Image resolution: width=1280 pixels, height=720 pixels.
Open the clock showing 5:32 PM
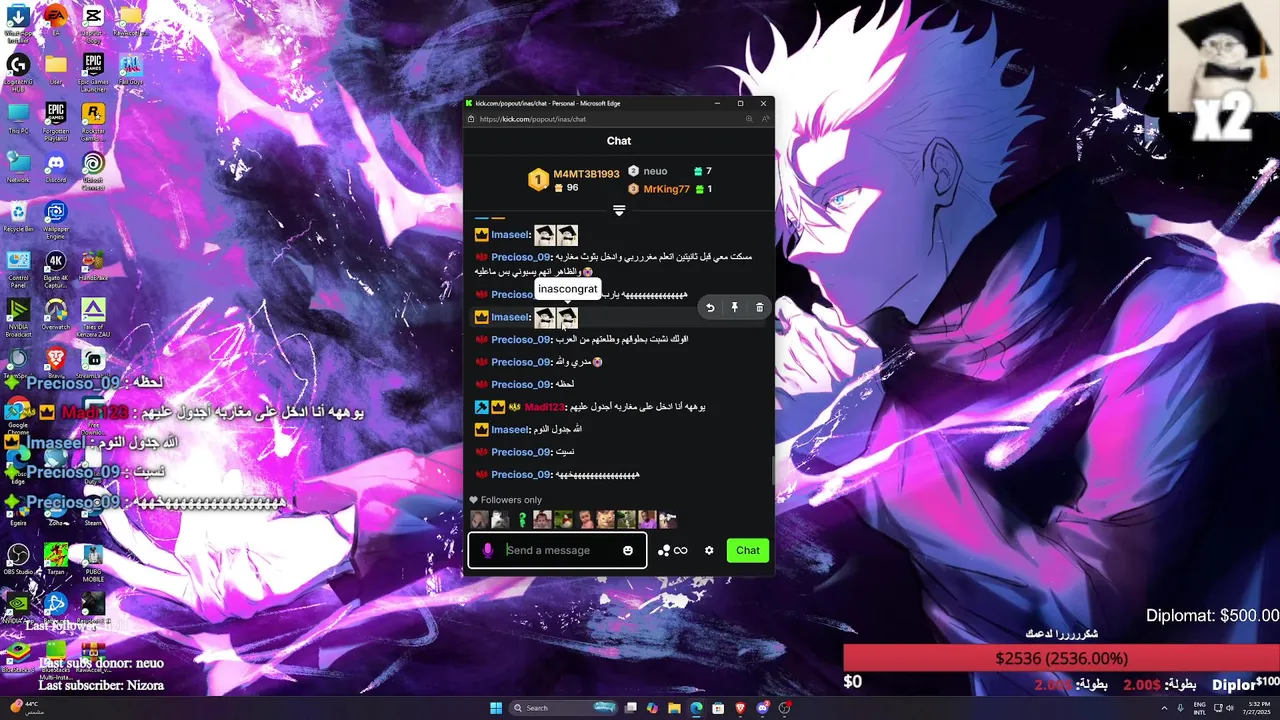pyautogui.click(x=1254, y=708)
